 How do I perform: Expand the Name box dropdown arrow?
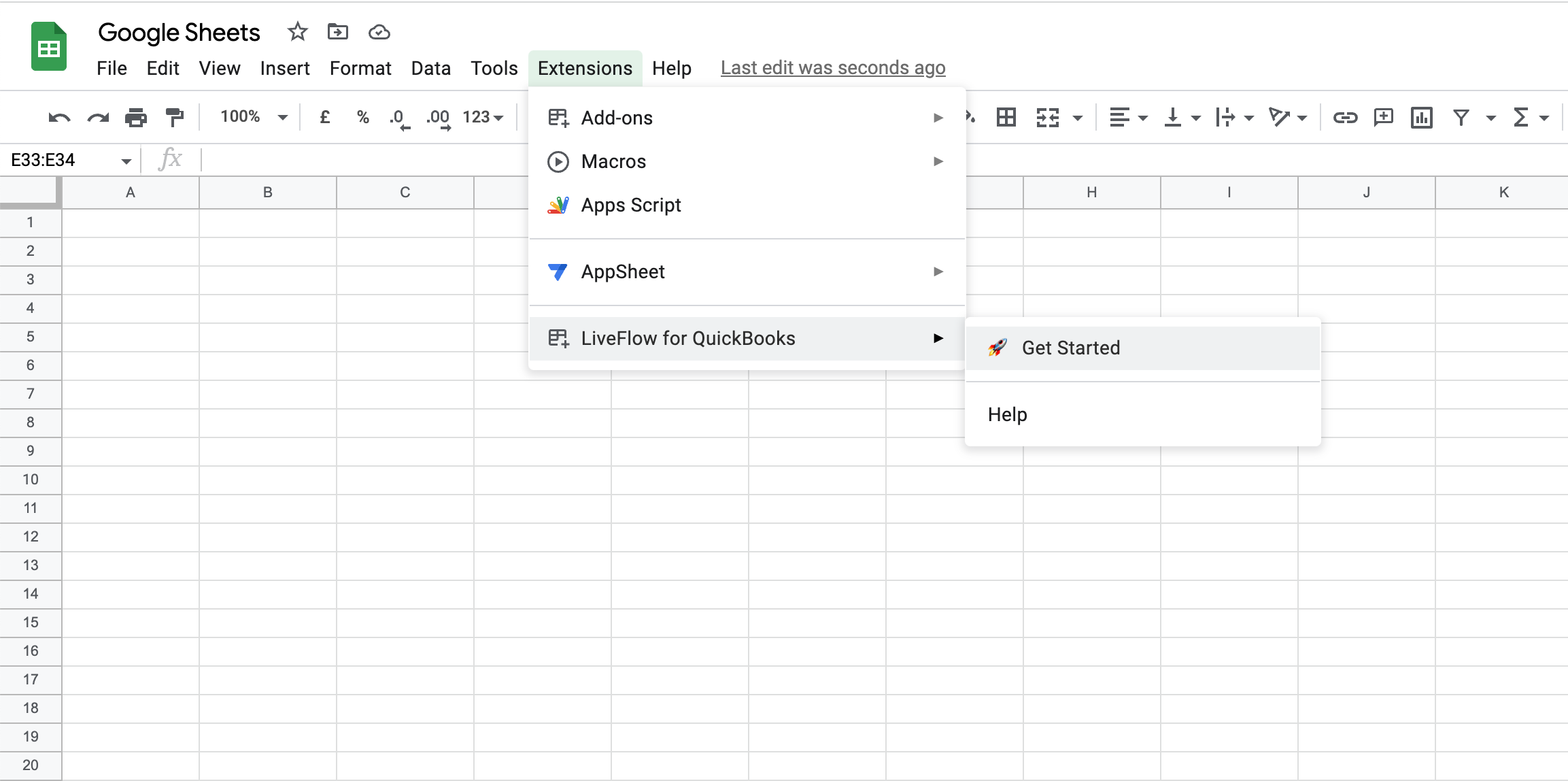coord(126,161)
